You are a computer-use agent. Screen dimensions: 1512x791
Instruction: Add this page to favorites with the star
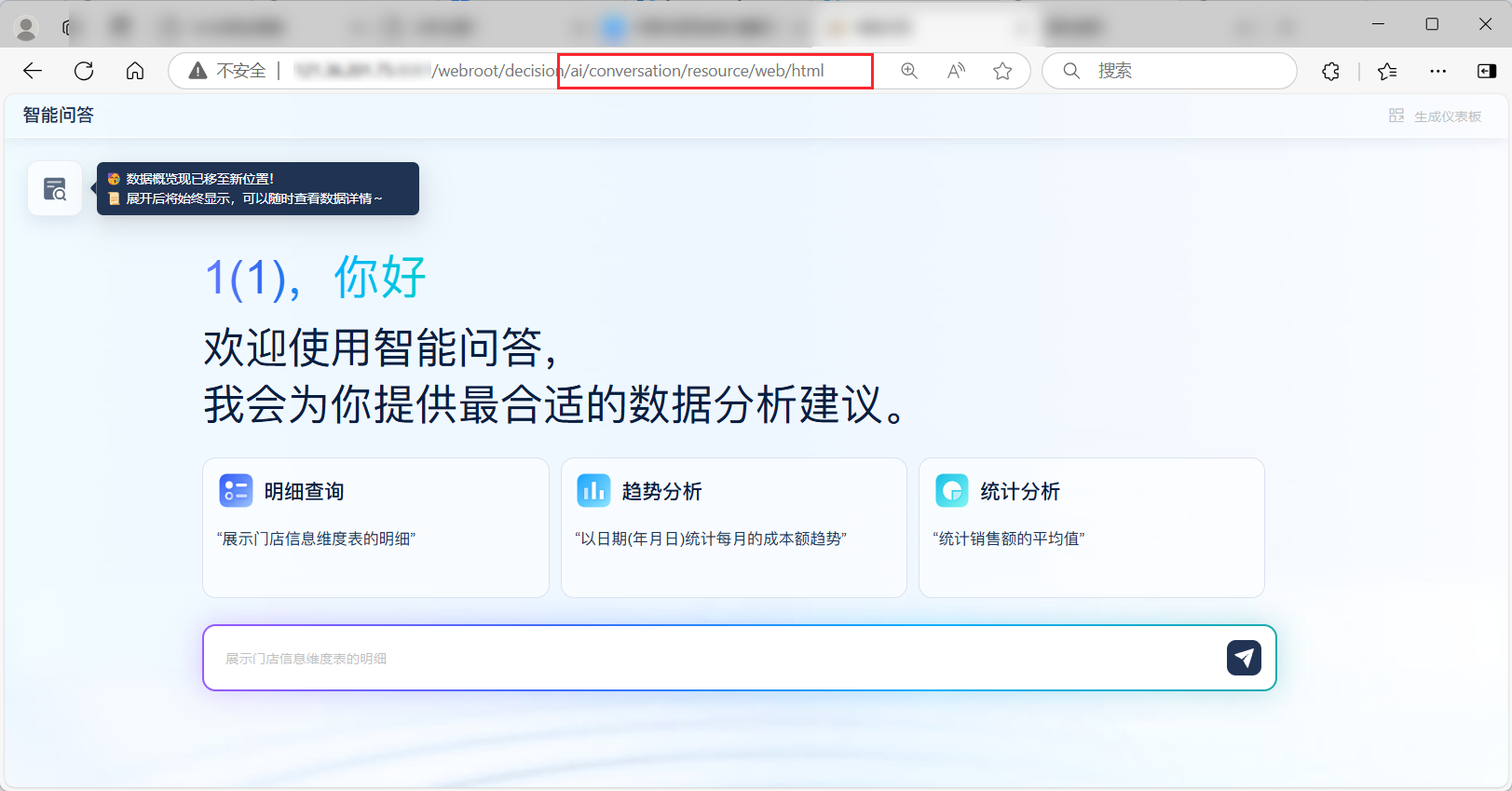click(x=1002, y=71)
